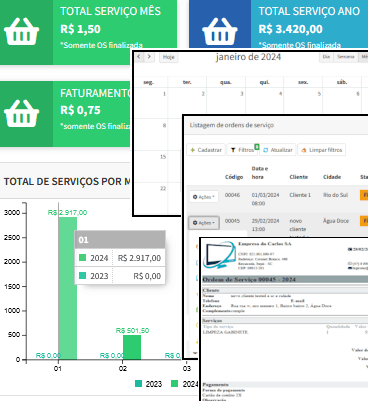
Task: Select day 8 in January calendar
Action: [164, 126]
